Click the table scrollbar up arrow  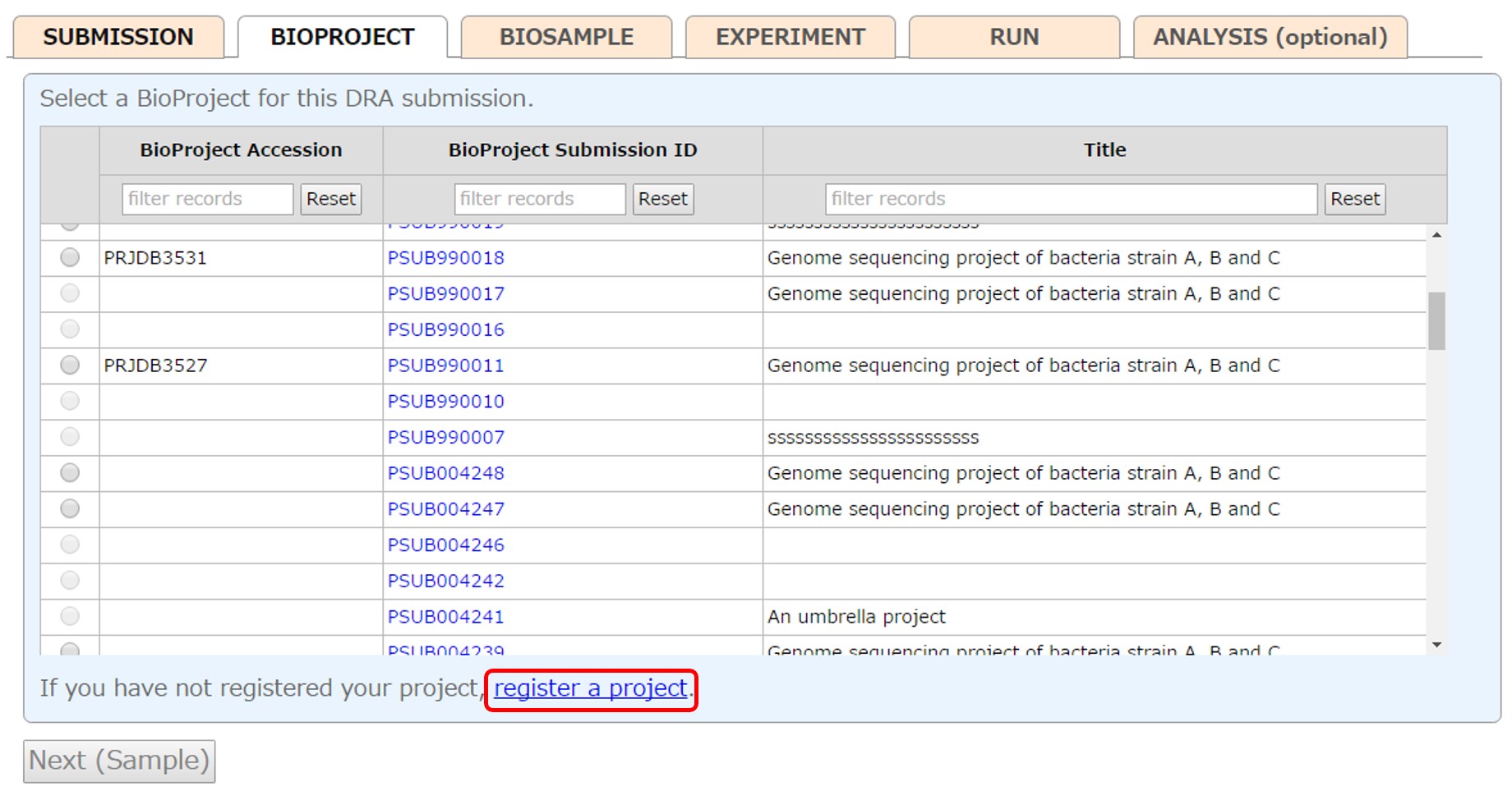tap(1436, 236)
